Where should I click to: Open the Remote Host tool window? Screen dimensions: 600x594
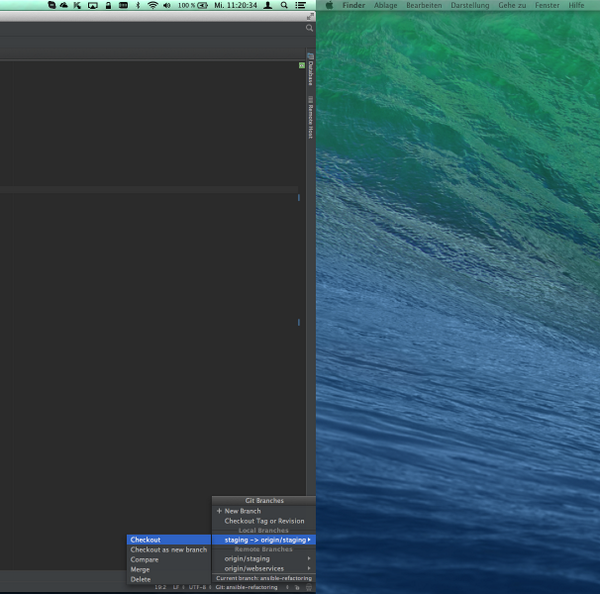tap(311, 117)
